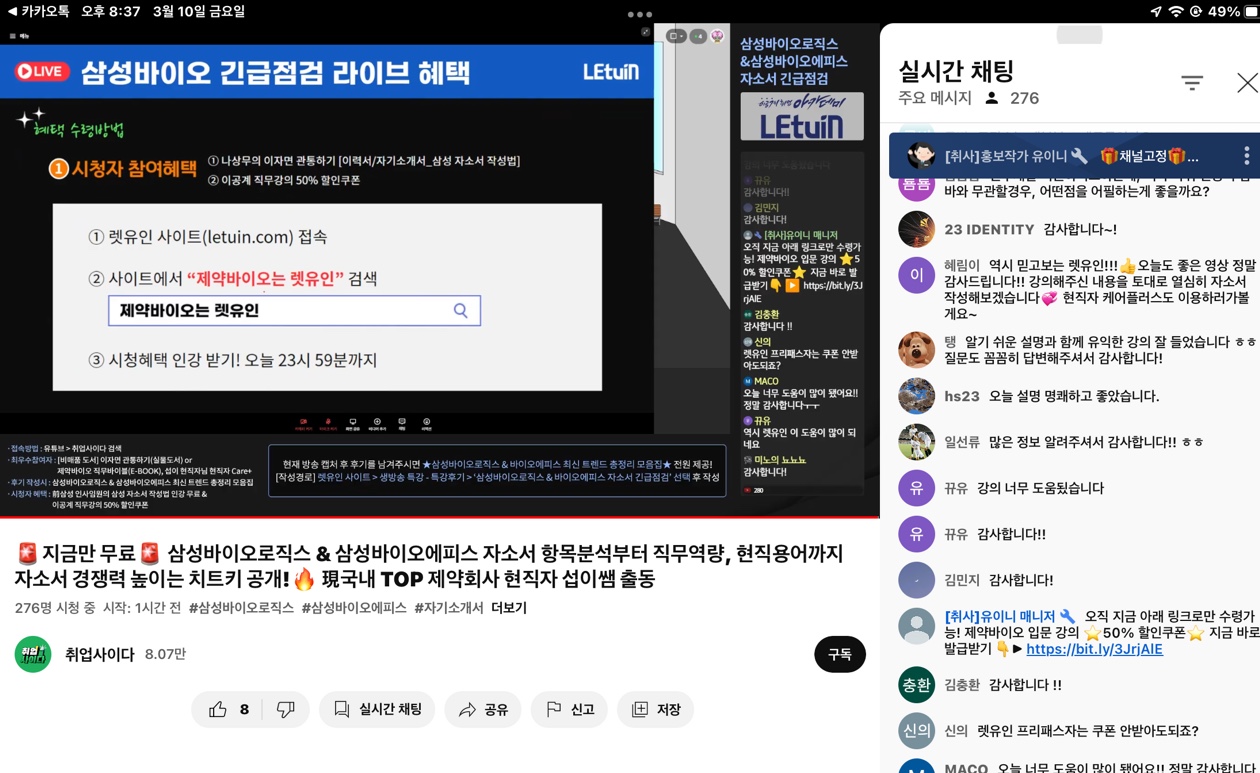Tap 김충환's green 충환 avatar
The height and width of the screenshot is (773, 1260).
[916, 685]
